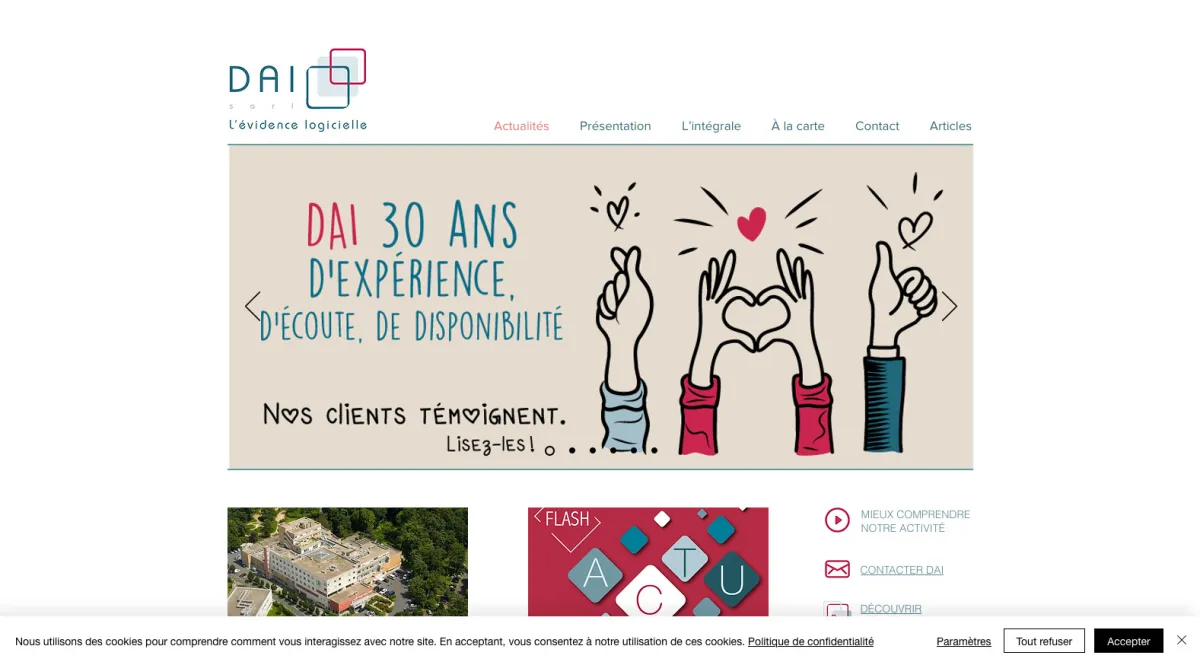Accept cookies with Accepter button
Viewport: 1200px width, 665px height.
[1128, 641]
